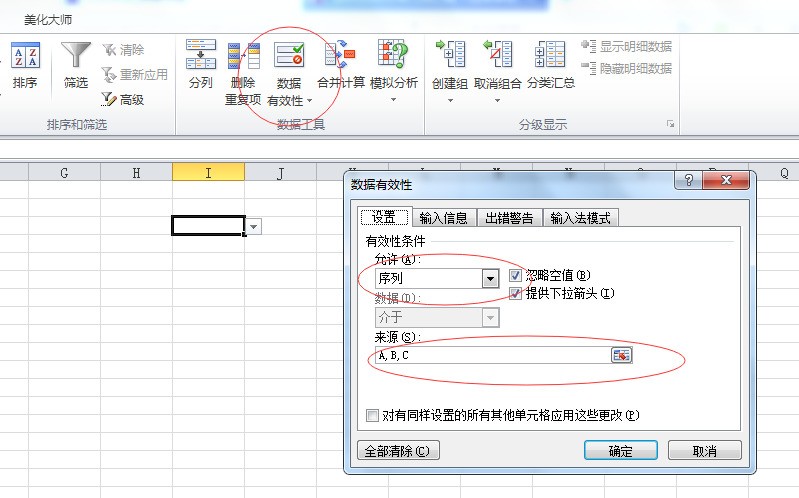This screenshot has height=498, width=799.
Task: Expand the 模拟分析 dropdown arrow
Action: tap(393, 99)
